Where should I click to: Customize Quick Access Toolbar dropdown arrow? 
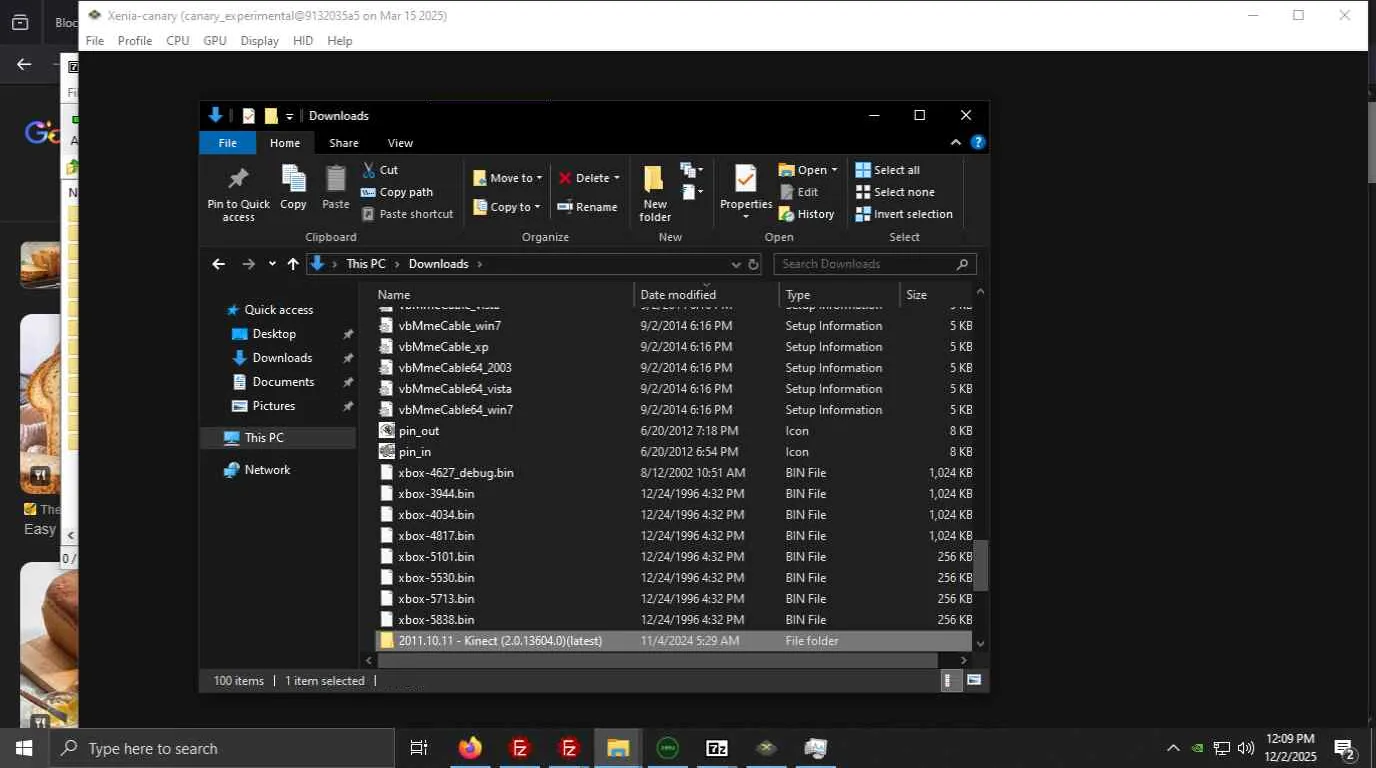(x=290, y=116)
